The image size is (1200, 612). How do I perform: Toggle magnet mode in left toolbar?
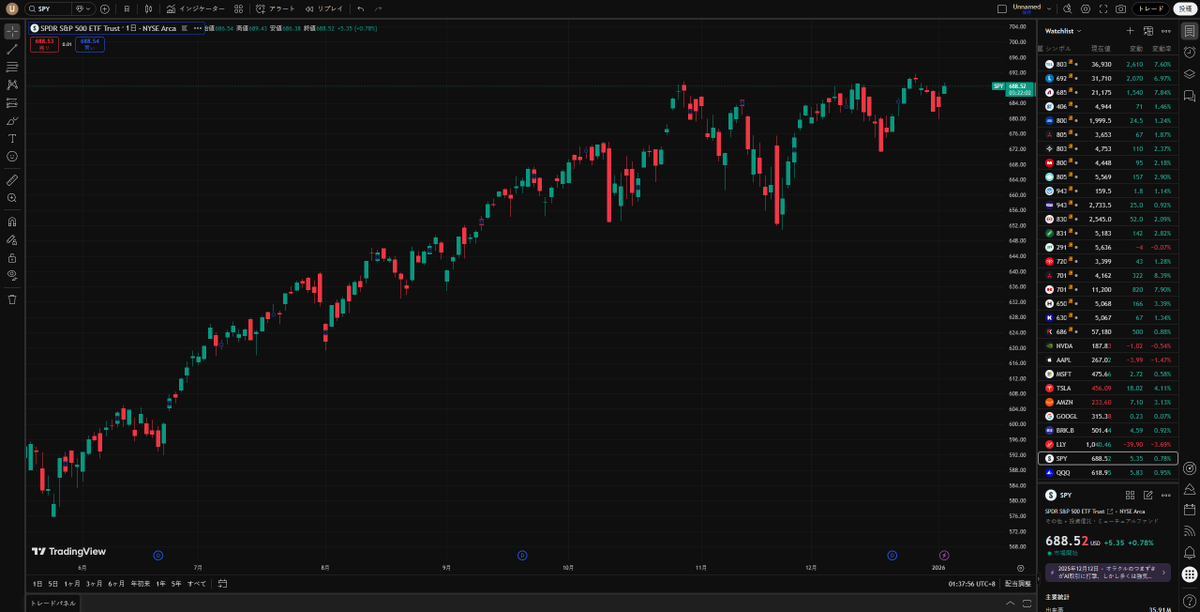pos(12,222)
